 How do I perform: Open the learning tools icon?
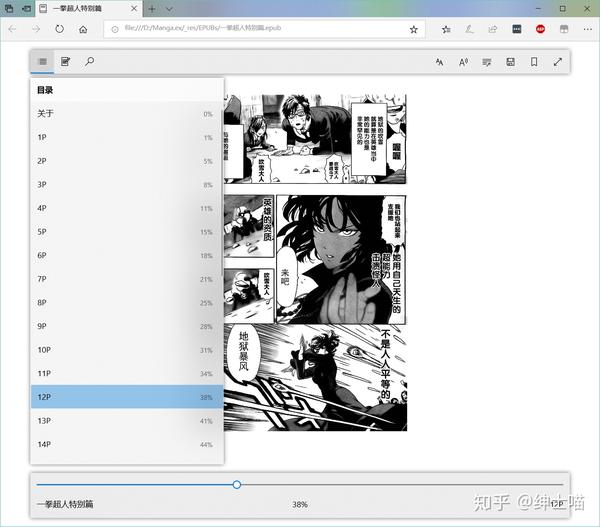(x=487, y=62)
